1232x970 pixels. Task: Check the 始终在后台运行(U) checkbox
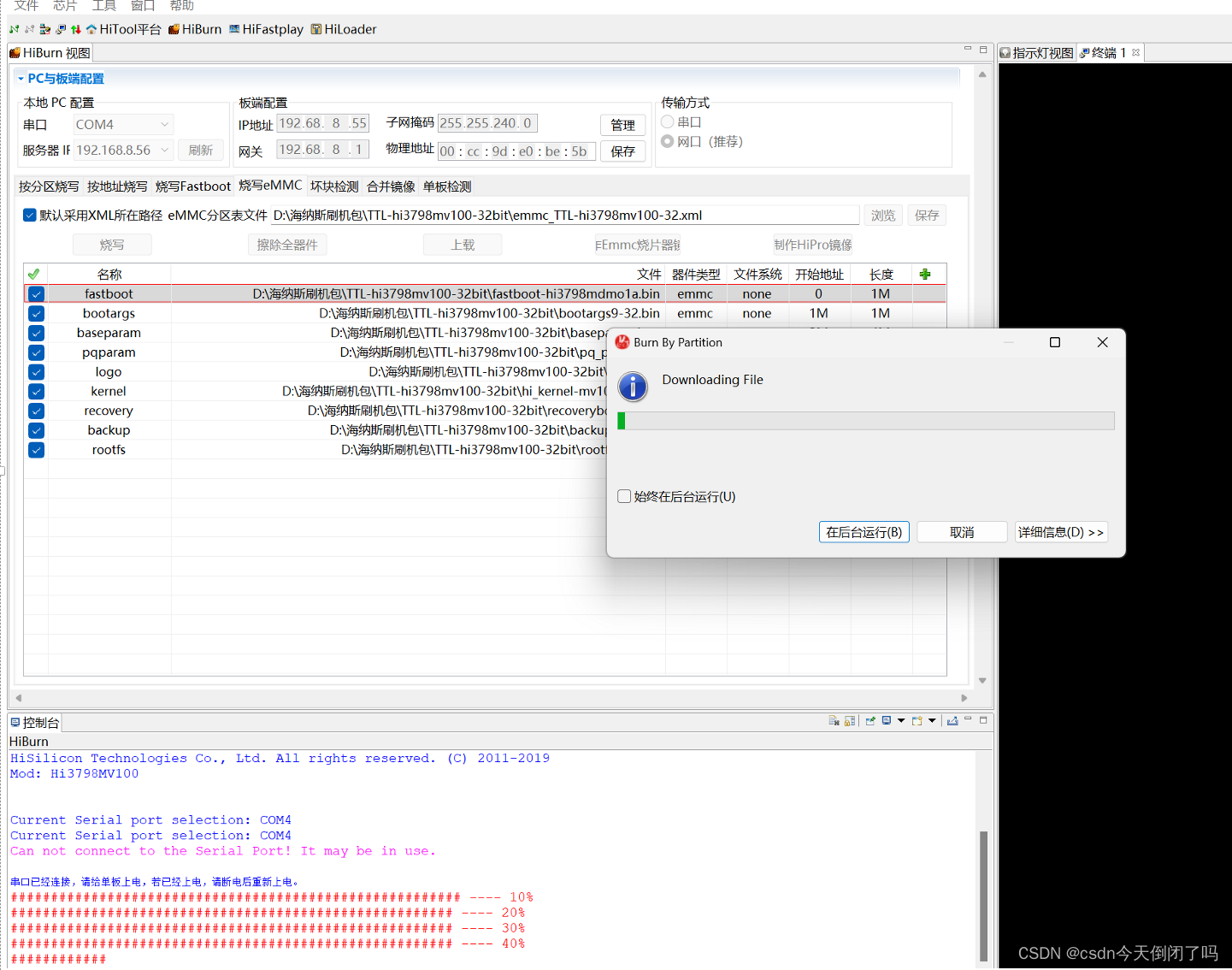(x=624, y=496)
